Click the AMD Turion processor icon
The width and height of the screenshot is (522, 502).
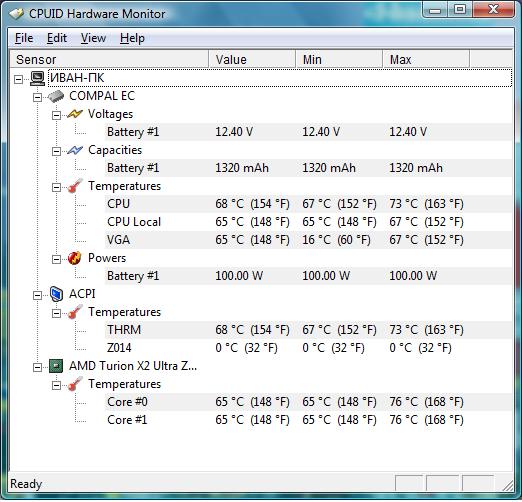(x=56, y=366)
